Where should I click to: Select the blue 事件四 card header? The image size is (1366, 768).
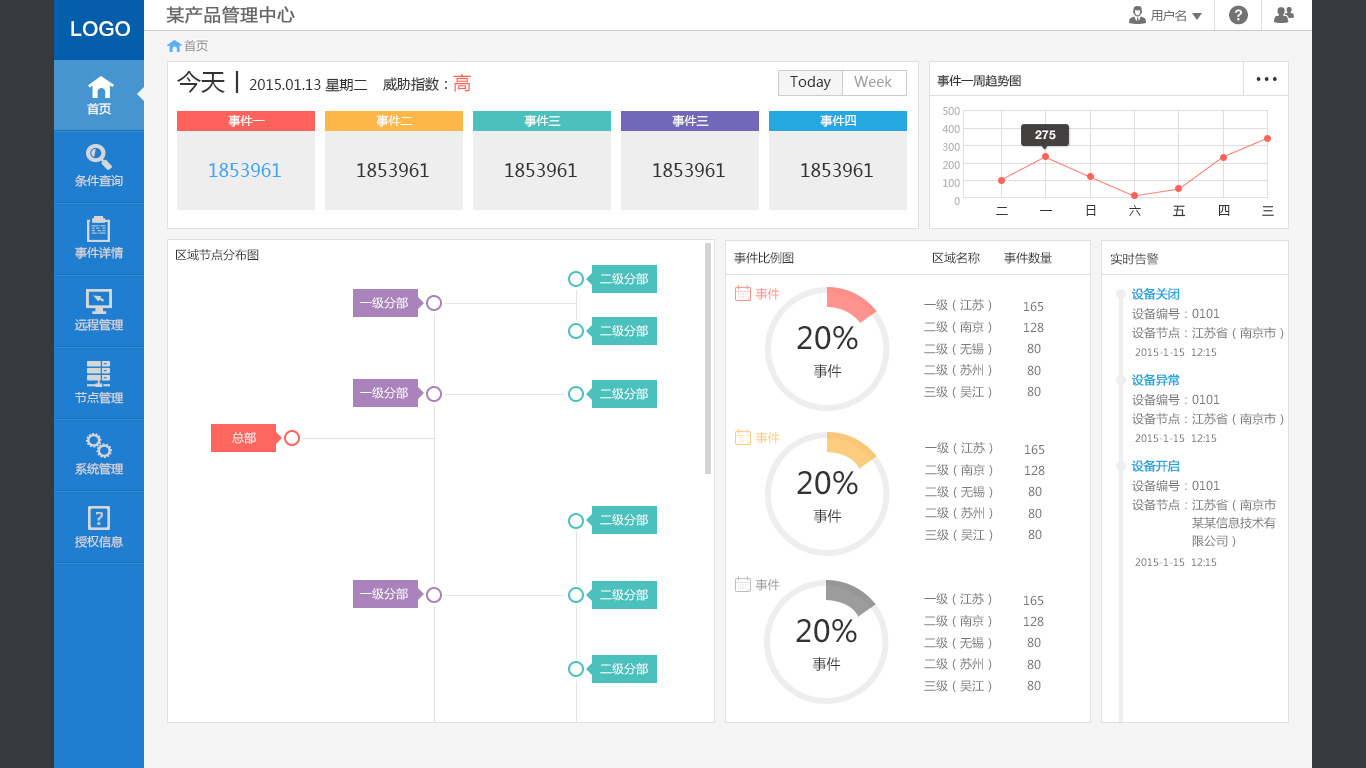coord(838,121)
